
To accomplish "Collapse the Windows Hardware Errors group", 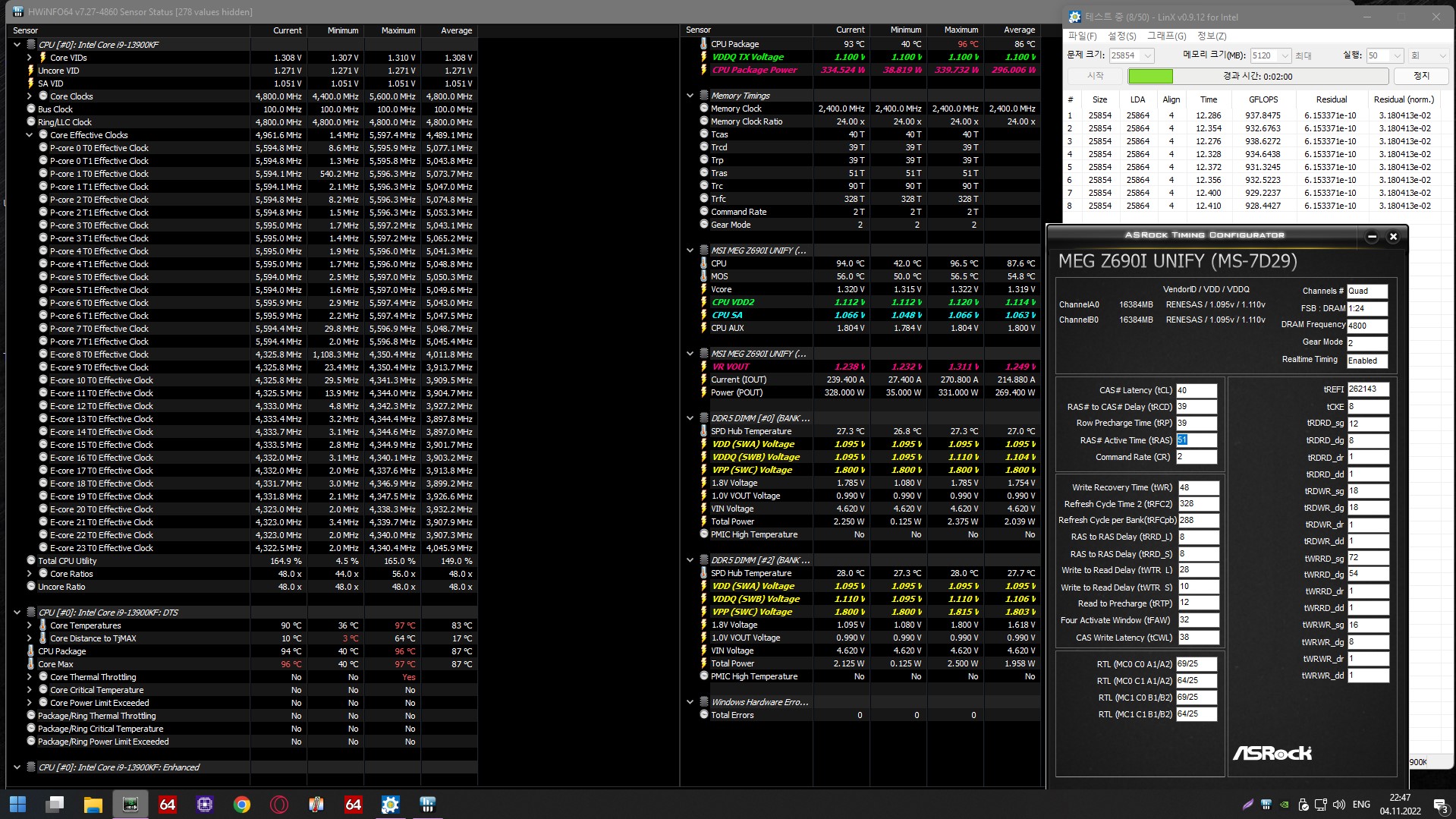I will click(x=690, y=702).
